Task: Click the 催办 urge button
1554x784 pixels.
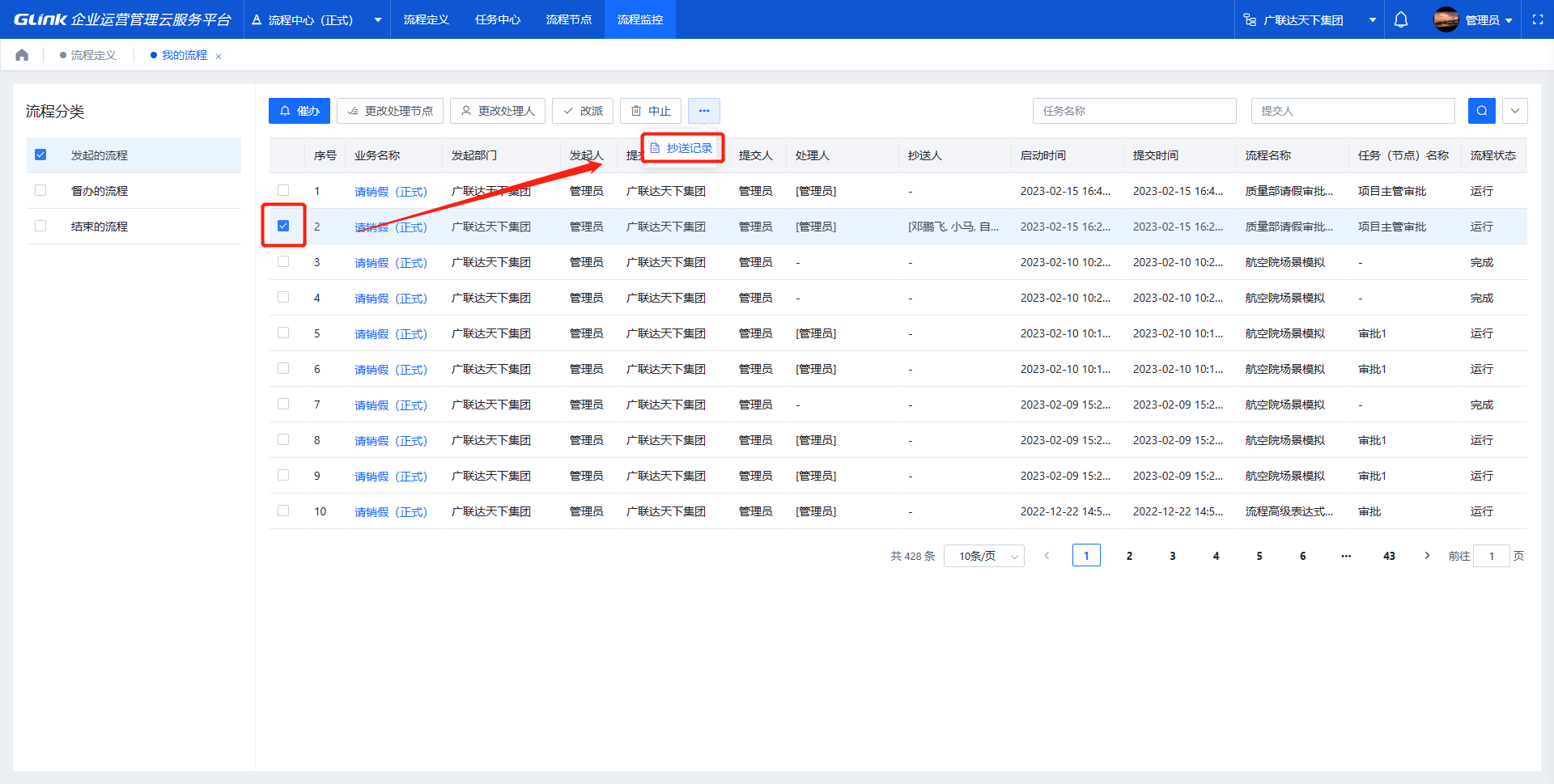Action: point(299,111)
